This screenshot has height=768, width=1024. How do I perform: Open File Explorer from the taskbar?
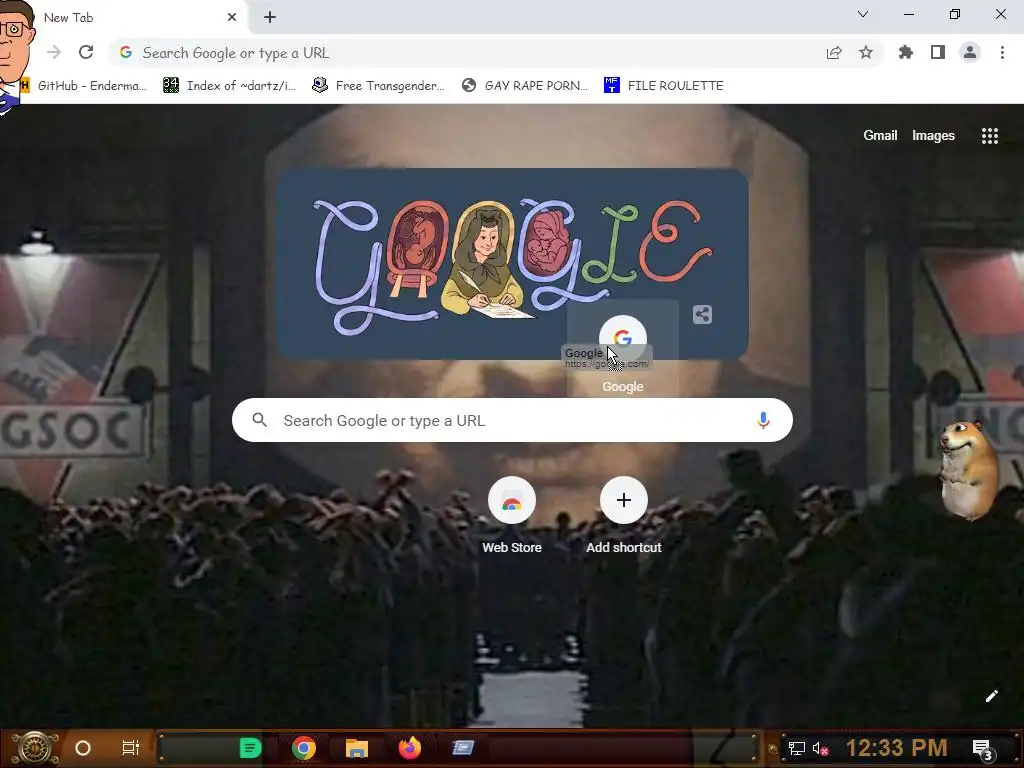point(357,748)
